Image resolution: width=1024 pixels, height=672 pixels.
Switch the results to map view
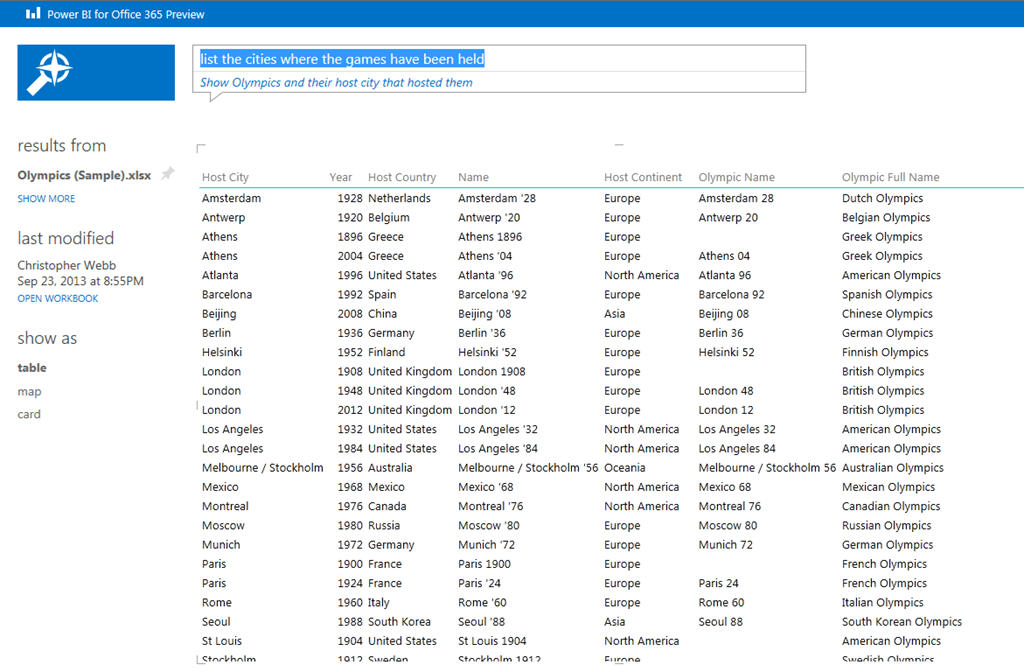click(29, 391)
